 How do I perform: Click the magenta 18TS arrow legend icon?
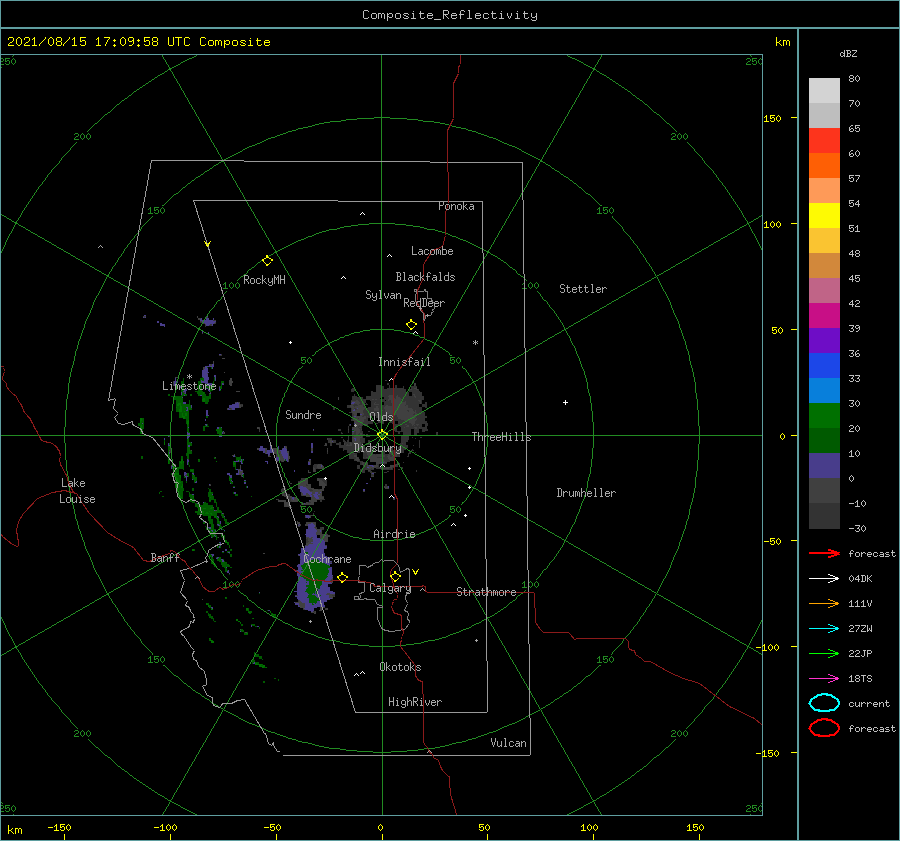tap(824, 679)
